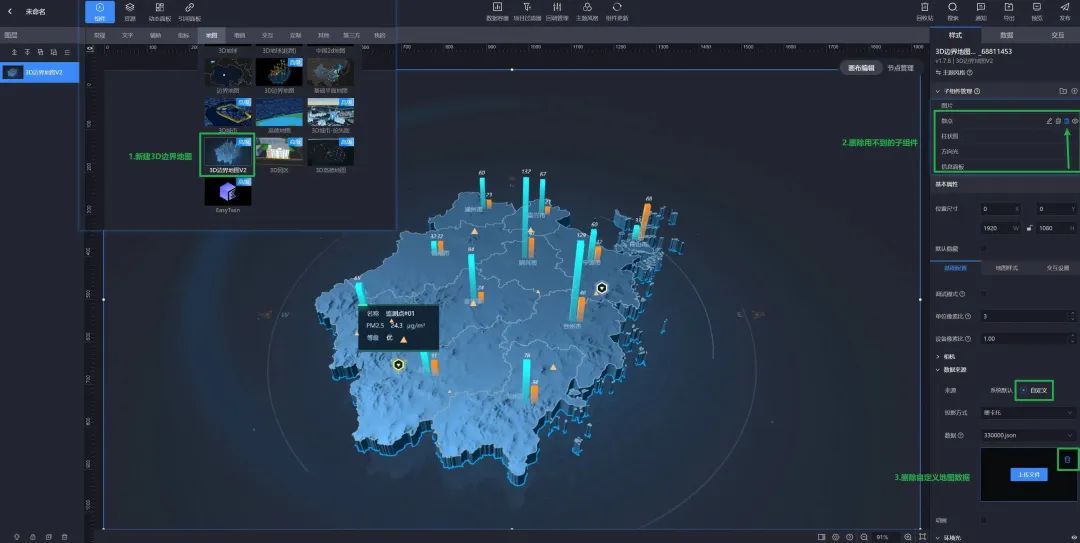Screen dimensions: 1080x543
Task: Select the 自定义 source radio option
Action: click(x=1035, y=390)
